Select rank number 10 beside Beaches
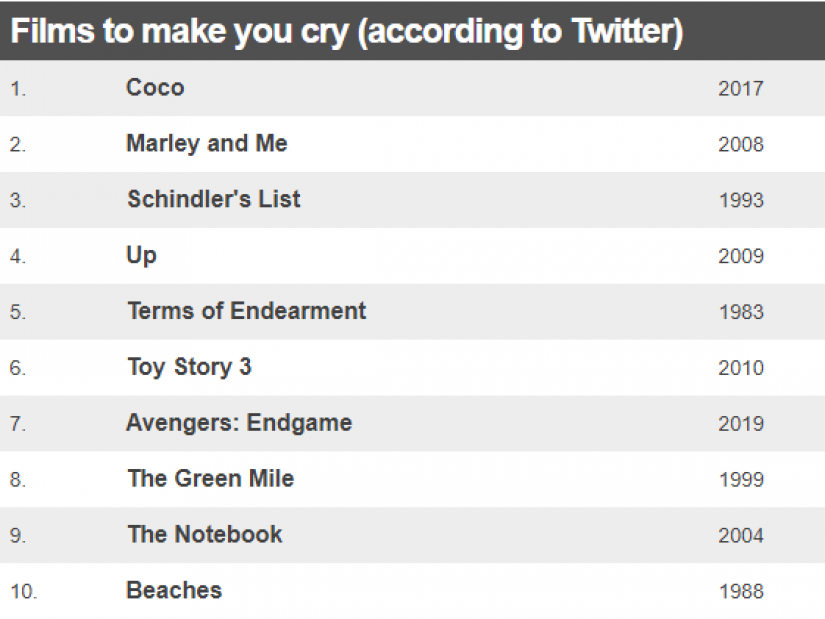Image resolution: width=825 pixels, height=619 pixels. (23, 592)
